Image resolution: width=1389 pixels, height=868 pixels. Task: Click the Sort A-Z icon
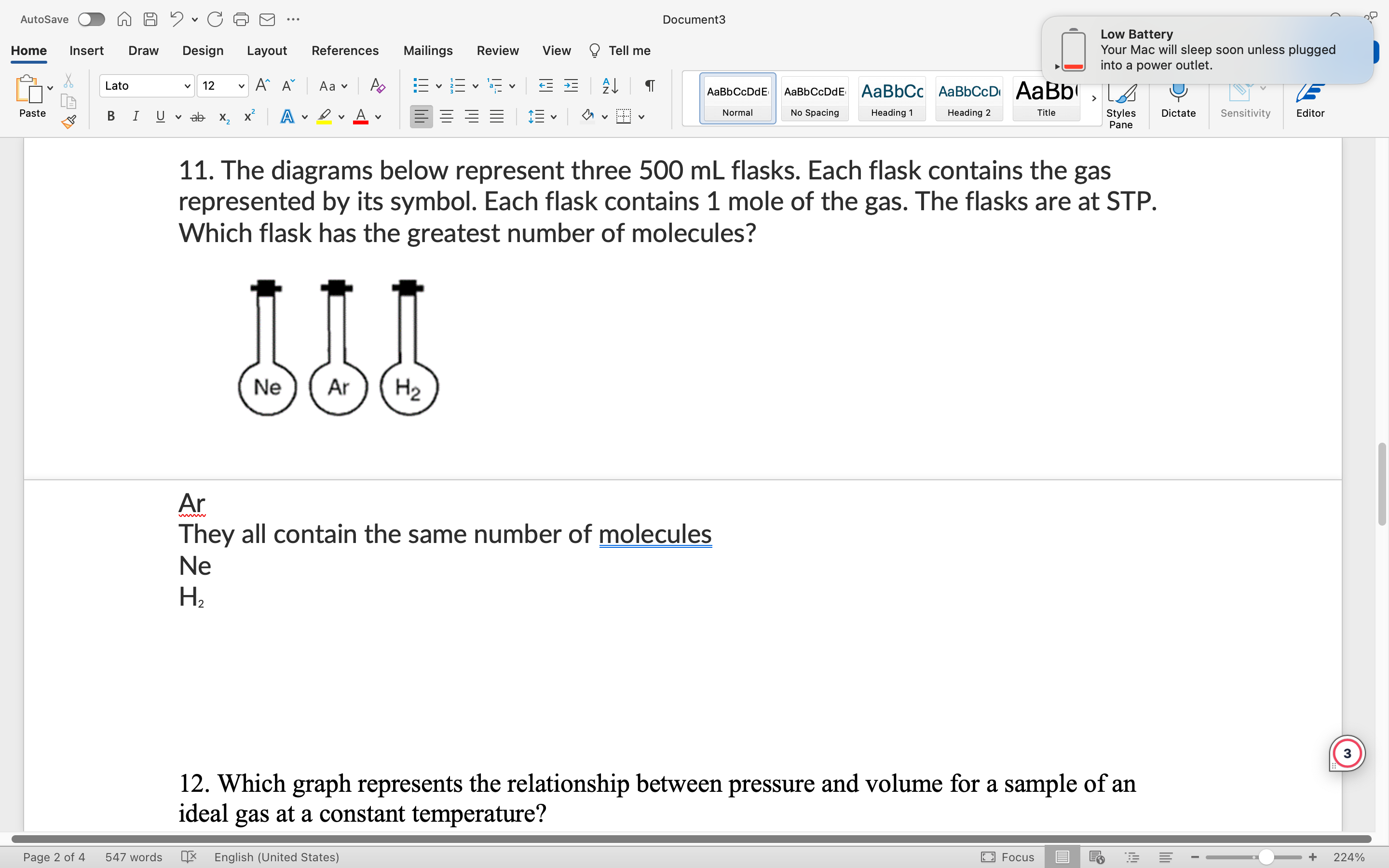(x=610, y=86)
